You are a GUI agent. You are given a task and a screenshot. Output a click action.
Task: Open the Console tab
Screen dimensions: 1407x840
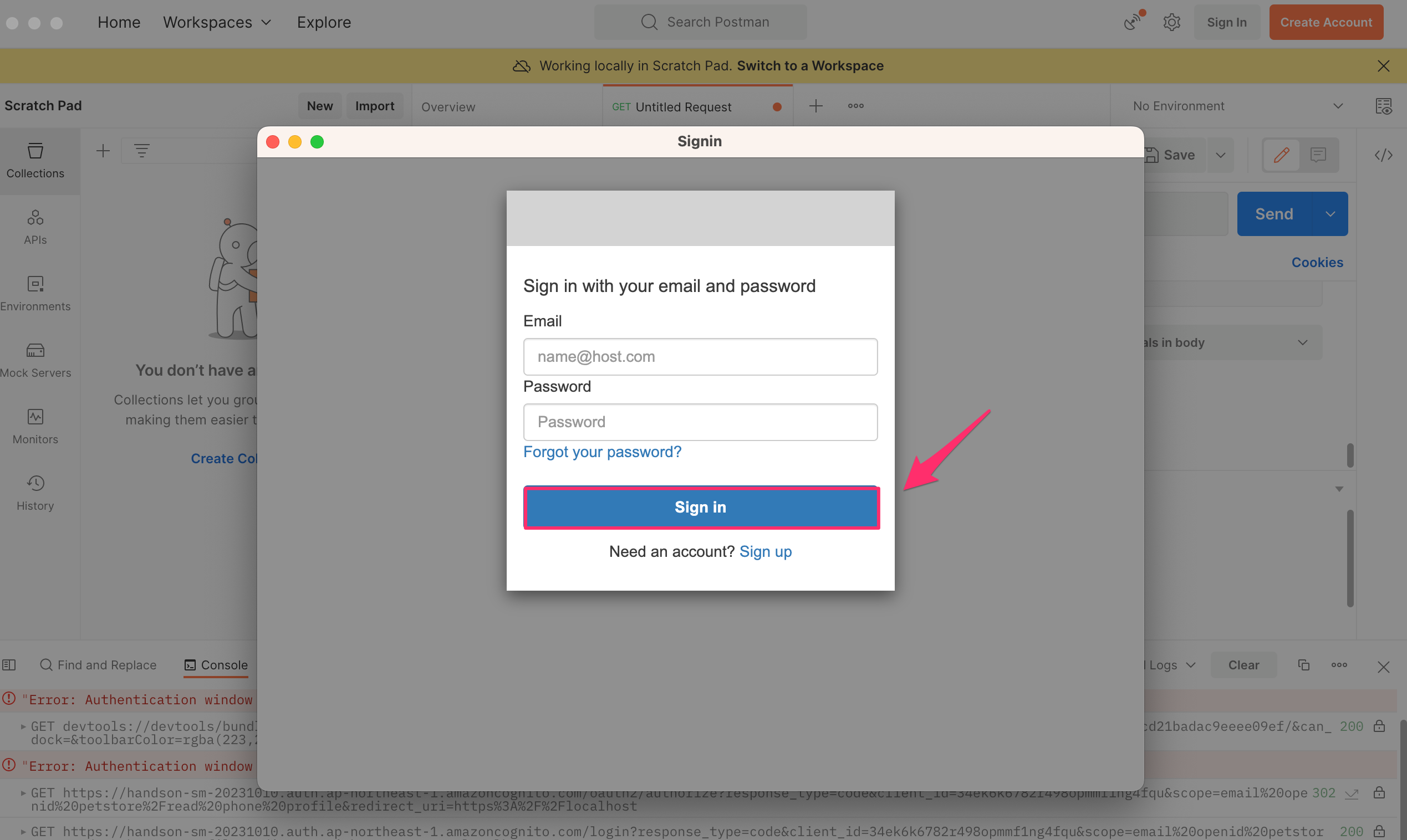[216, 665]
